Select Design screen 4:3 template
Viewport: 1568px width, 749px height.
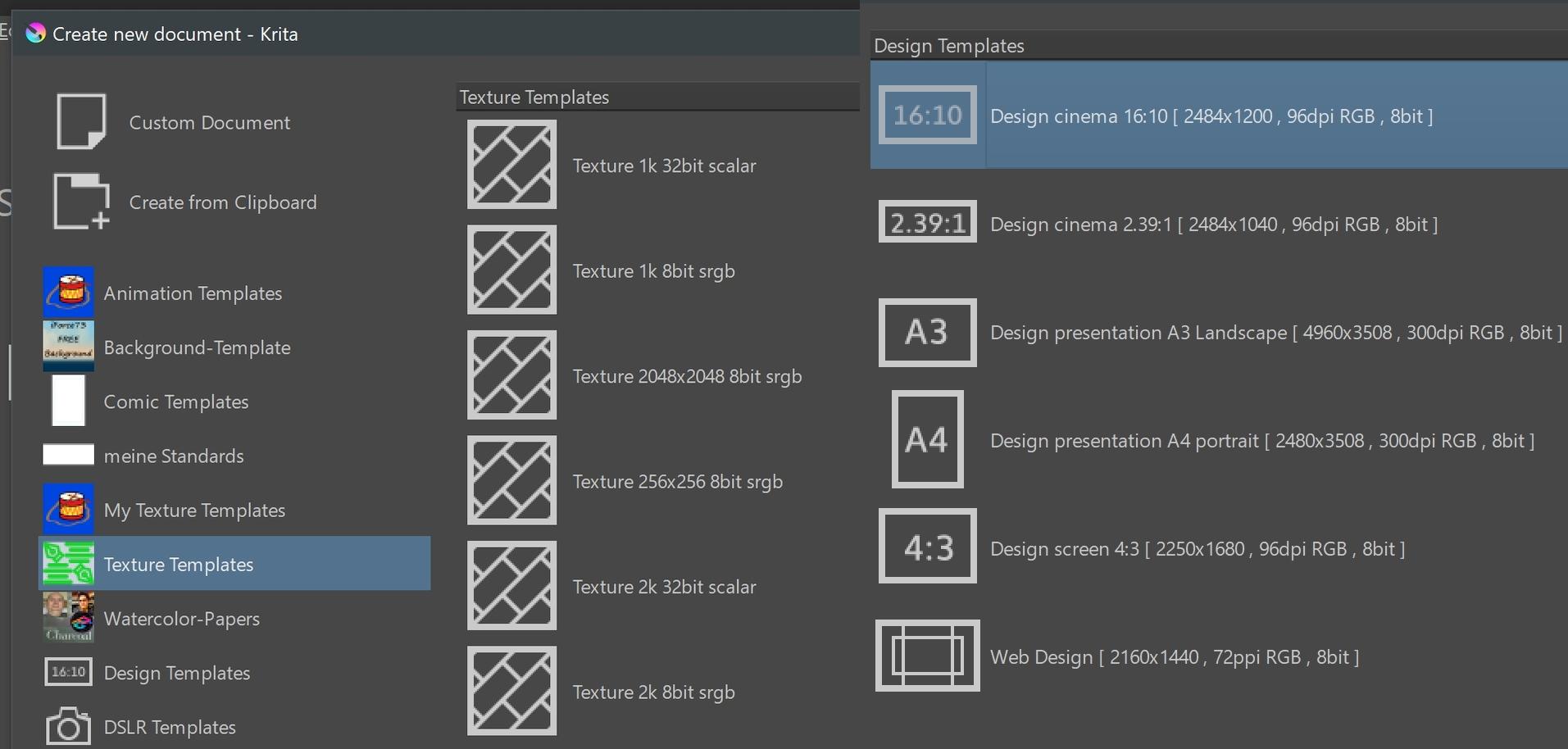coord(1197,548)
